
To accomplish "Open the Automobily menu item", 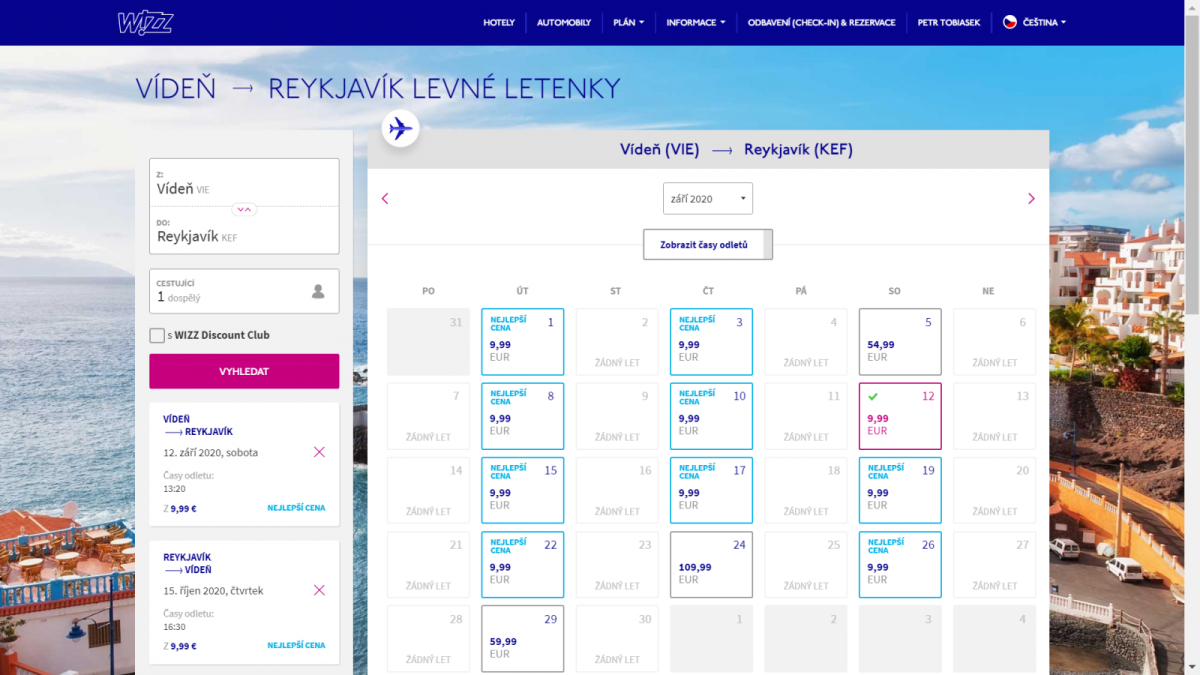I will point(563,22).
